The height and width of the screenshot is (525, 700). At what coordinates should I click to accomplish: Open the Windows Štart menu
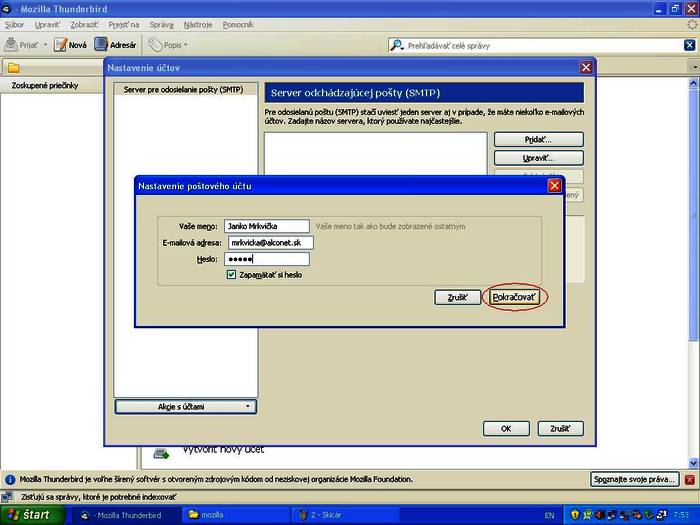point(32,515)
